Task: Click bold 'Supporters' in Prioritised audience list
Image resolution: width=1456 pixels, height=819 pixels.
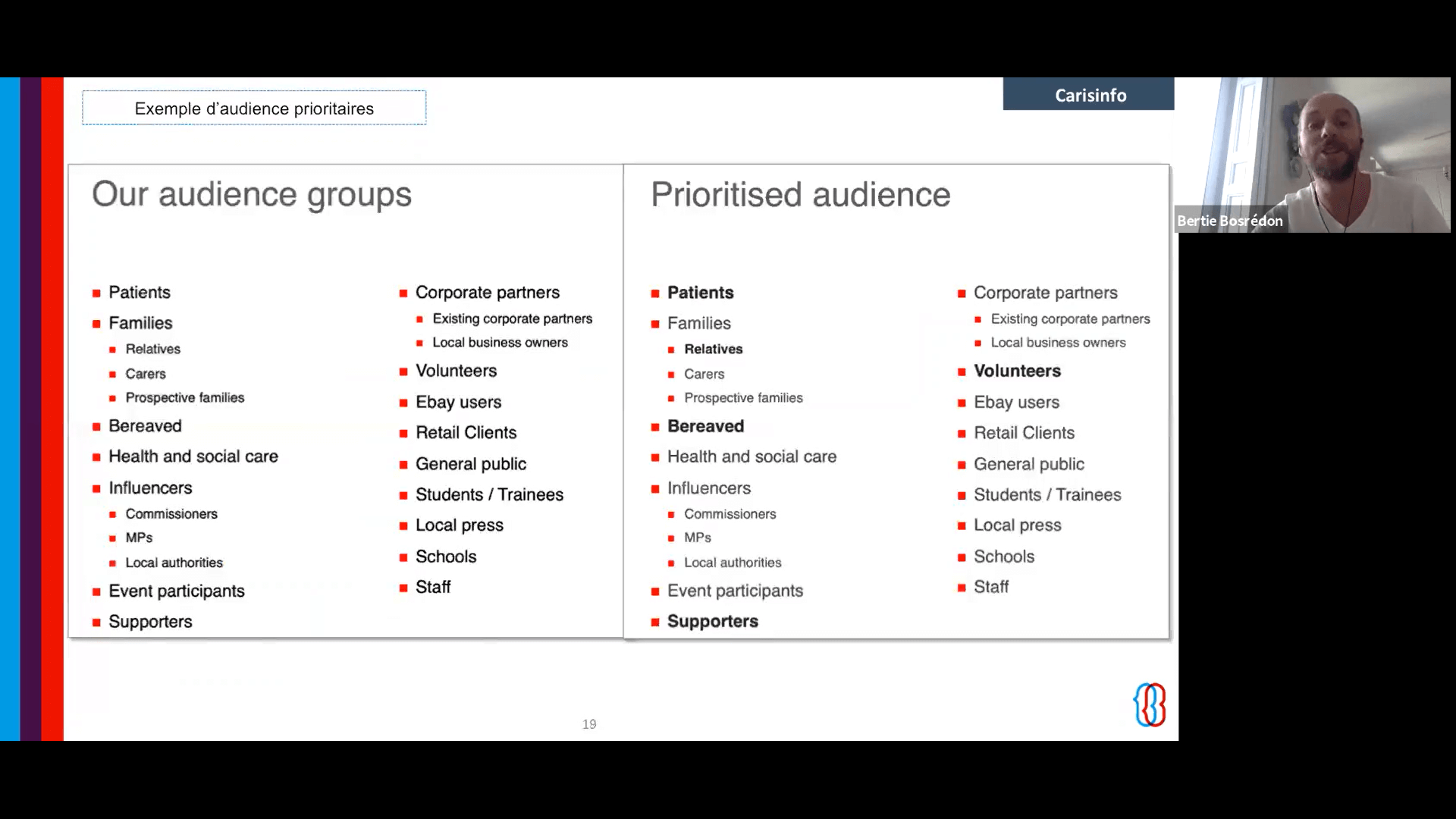Action: coord(713,621)
